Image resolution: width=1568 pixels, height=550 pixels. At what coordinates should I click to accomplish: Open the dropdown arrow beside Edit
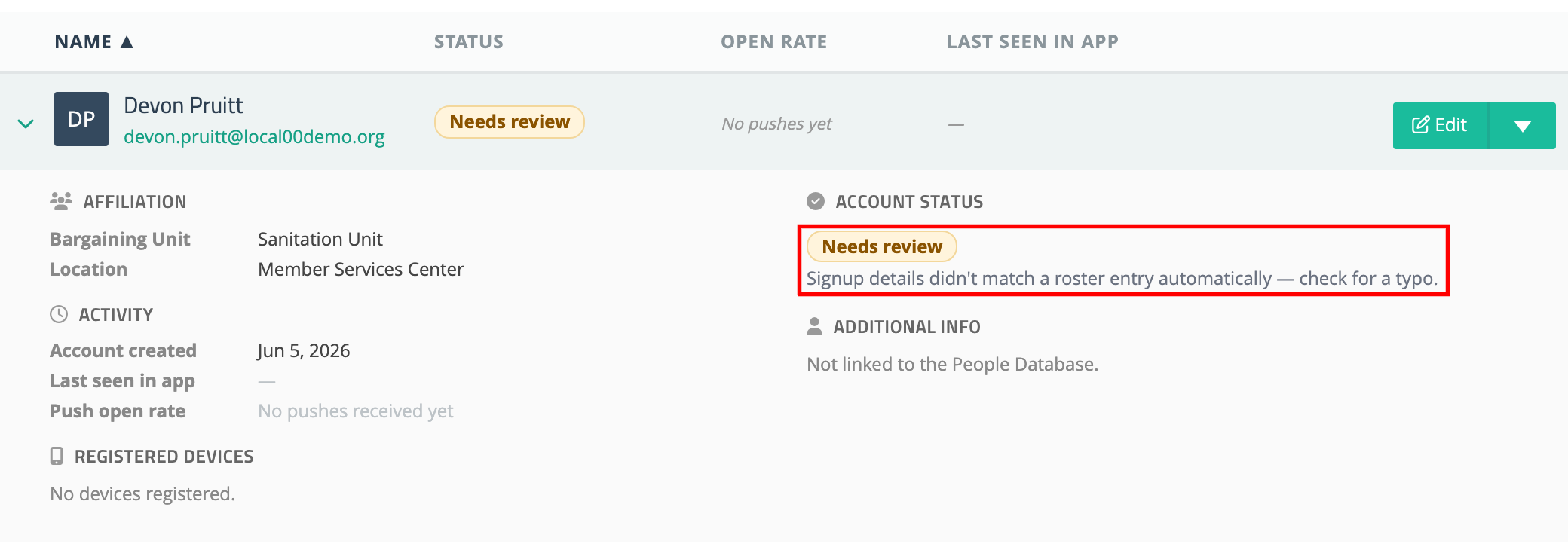point(1522,125)
